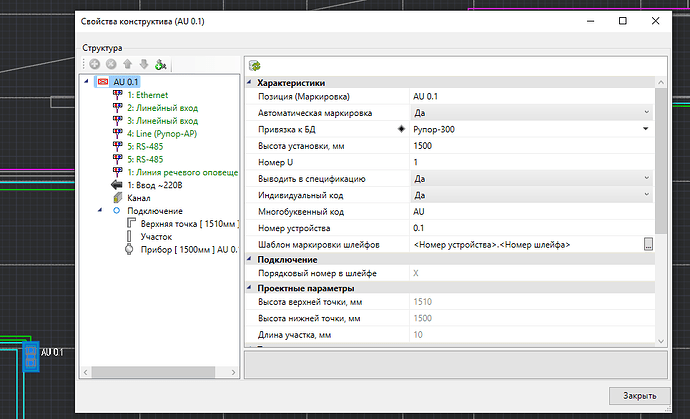690x419 pixels.
Task: Select the '1: Ввод ~220В' arrow item
Action: tap(153, 184)
